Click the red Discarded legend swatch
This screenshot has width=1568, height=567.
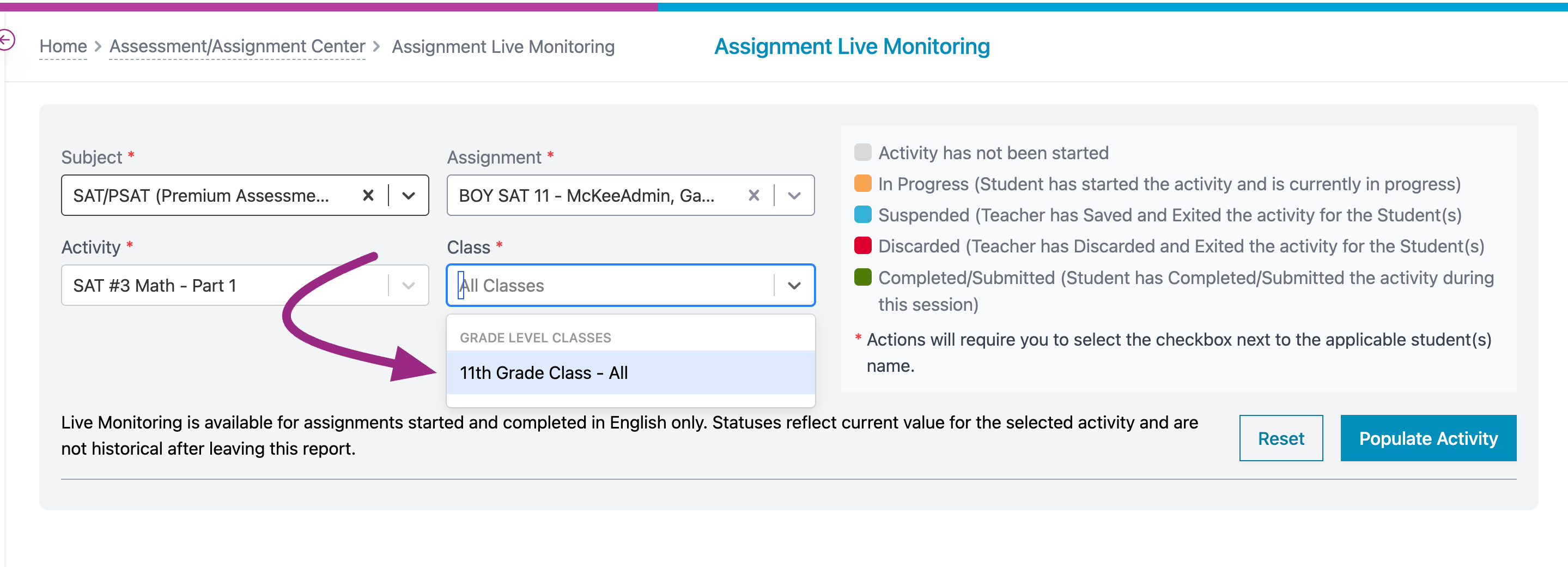tap(862, 245)
